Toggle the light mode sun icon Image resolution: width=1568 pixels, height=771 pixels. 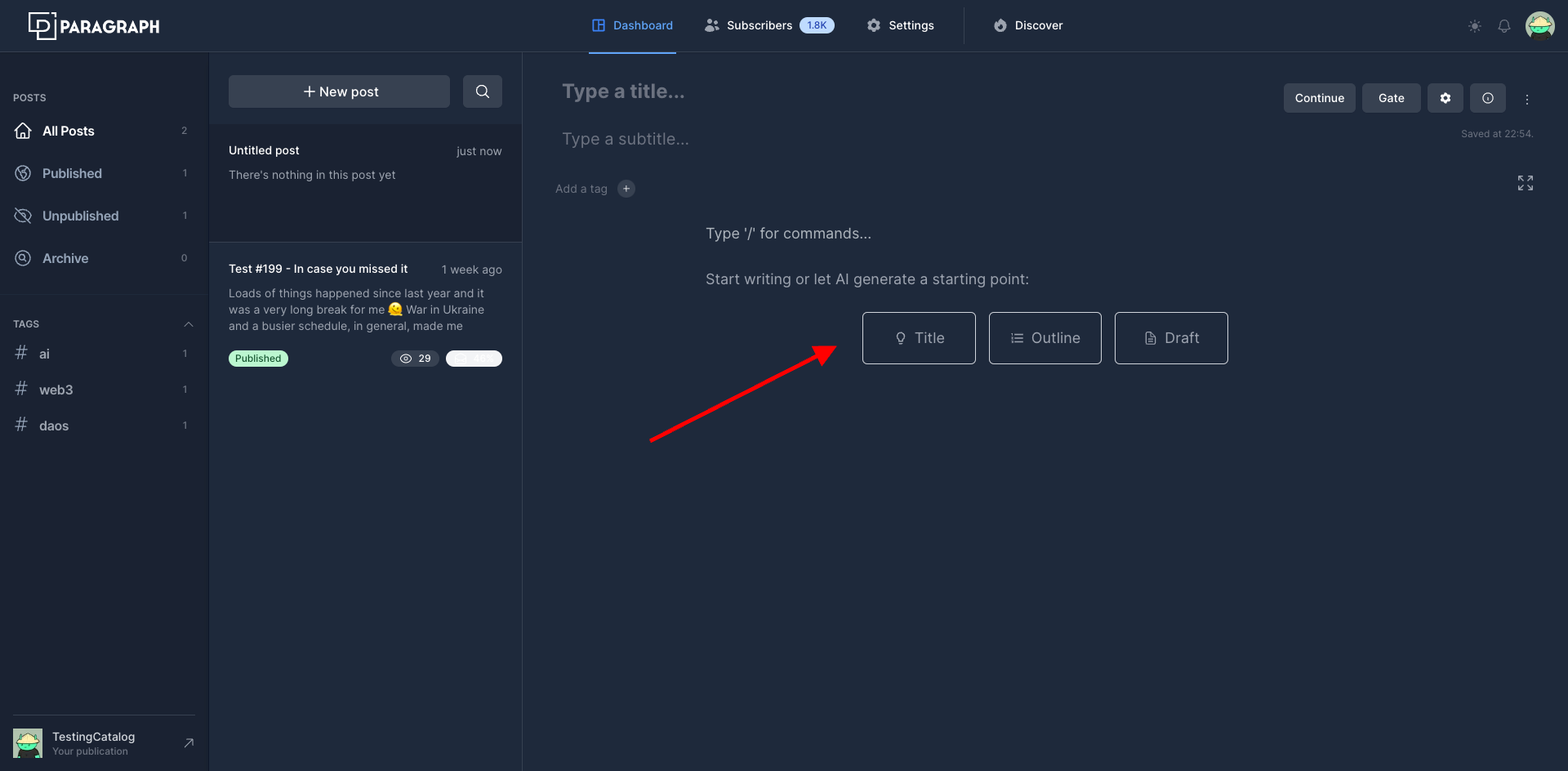1475,25
